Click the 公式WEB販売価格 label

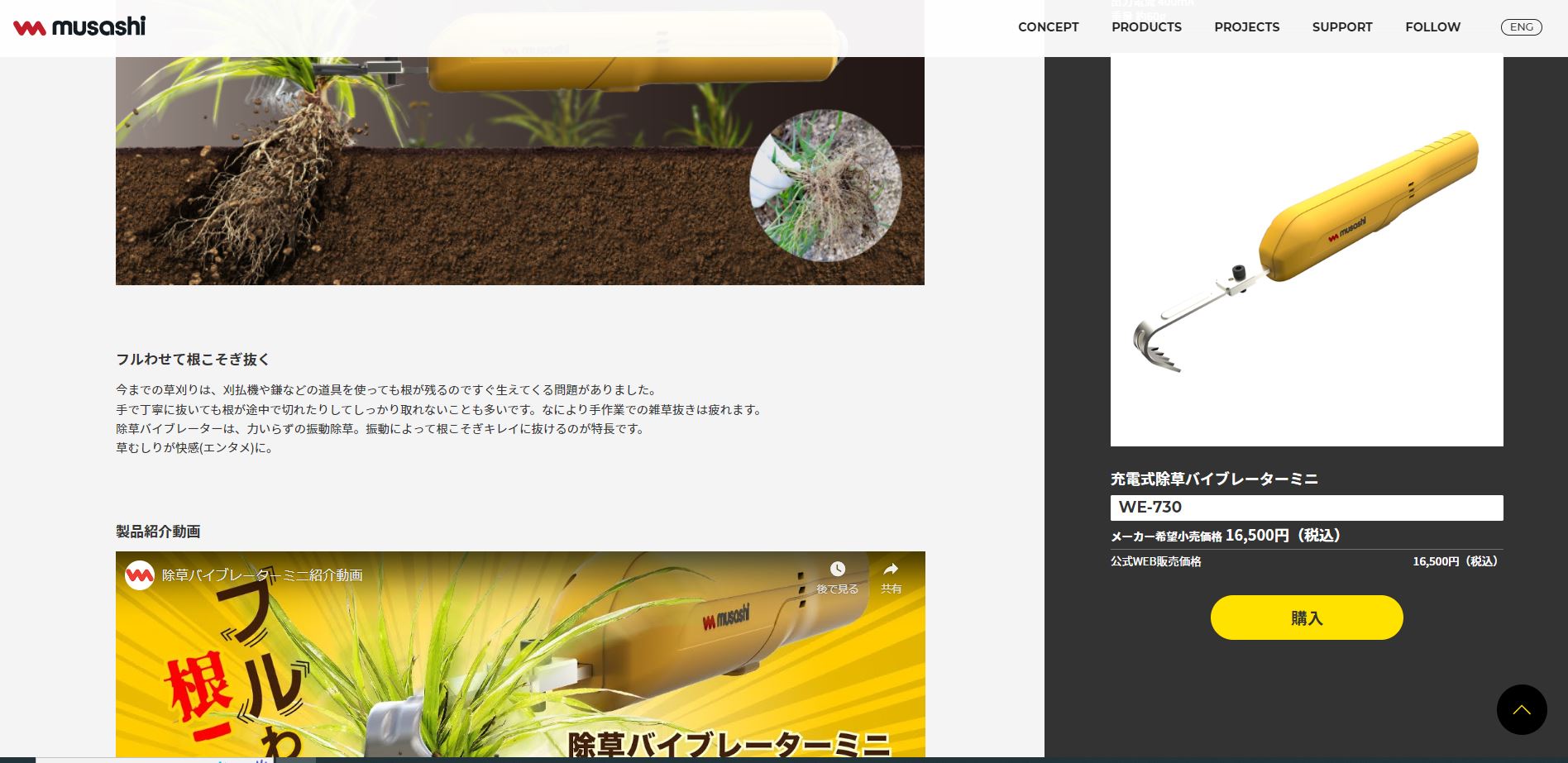coord(1155,561)
